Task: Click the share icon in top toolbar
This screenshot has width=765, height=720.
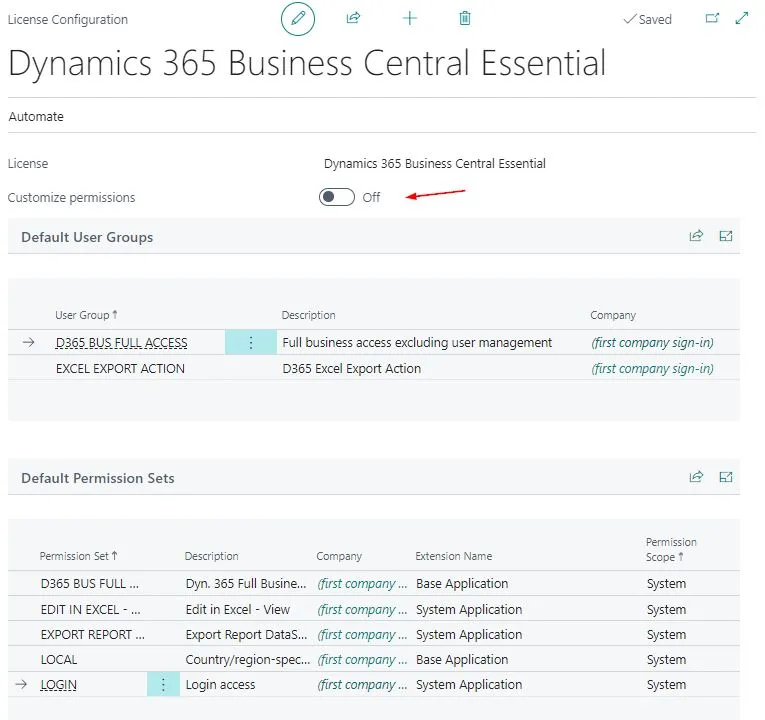Action: pyautogui.click(x=353, y=19)
